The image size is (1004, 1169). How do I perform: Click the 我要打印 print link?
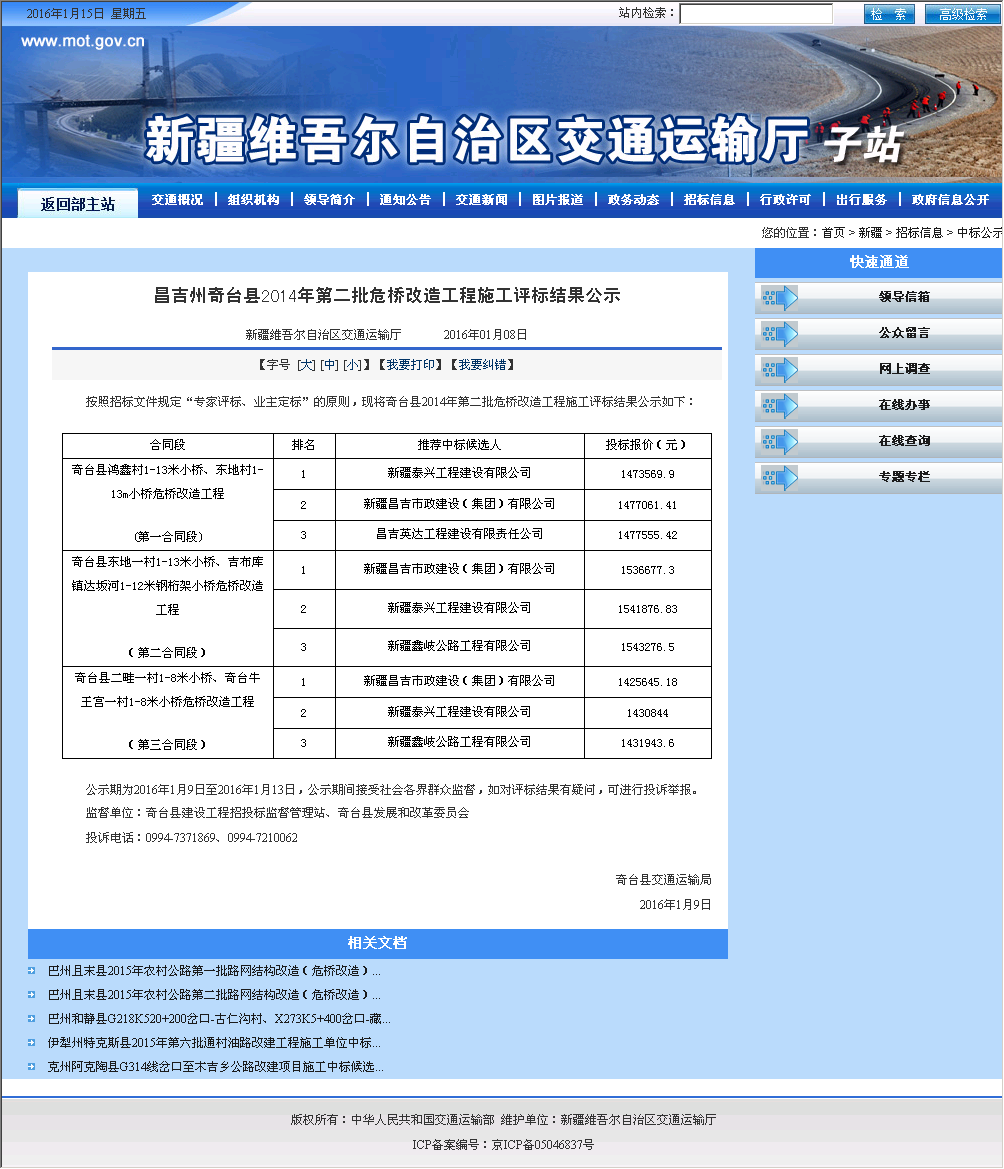411,365
